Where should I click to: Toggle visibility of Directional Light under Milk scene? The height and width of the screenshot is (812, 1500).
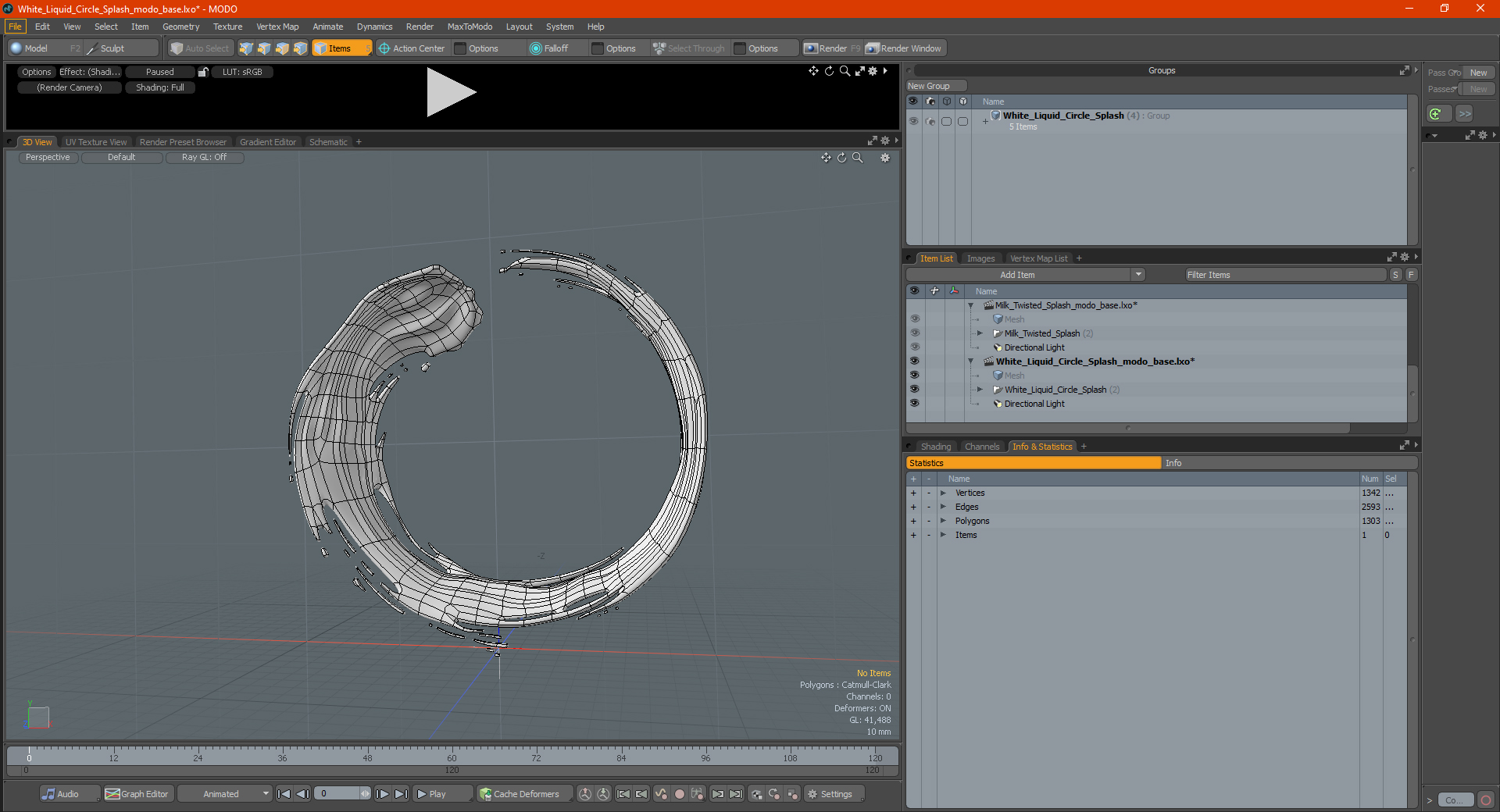click(914, 347)
